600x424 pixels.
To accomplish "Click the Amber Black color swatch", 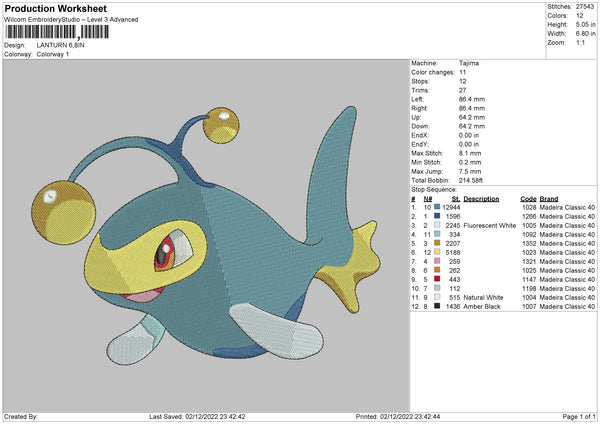I will pyautogui.click(x=437, y=306).
